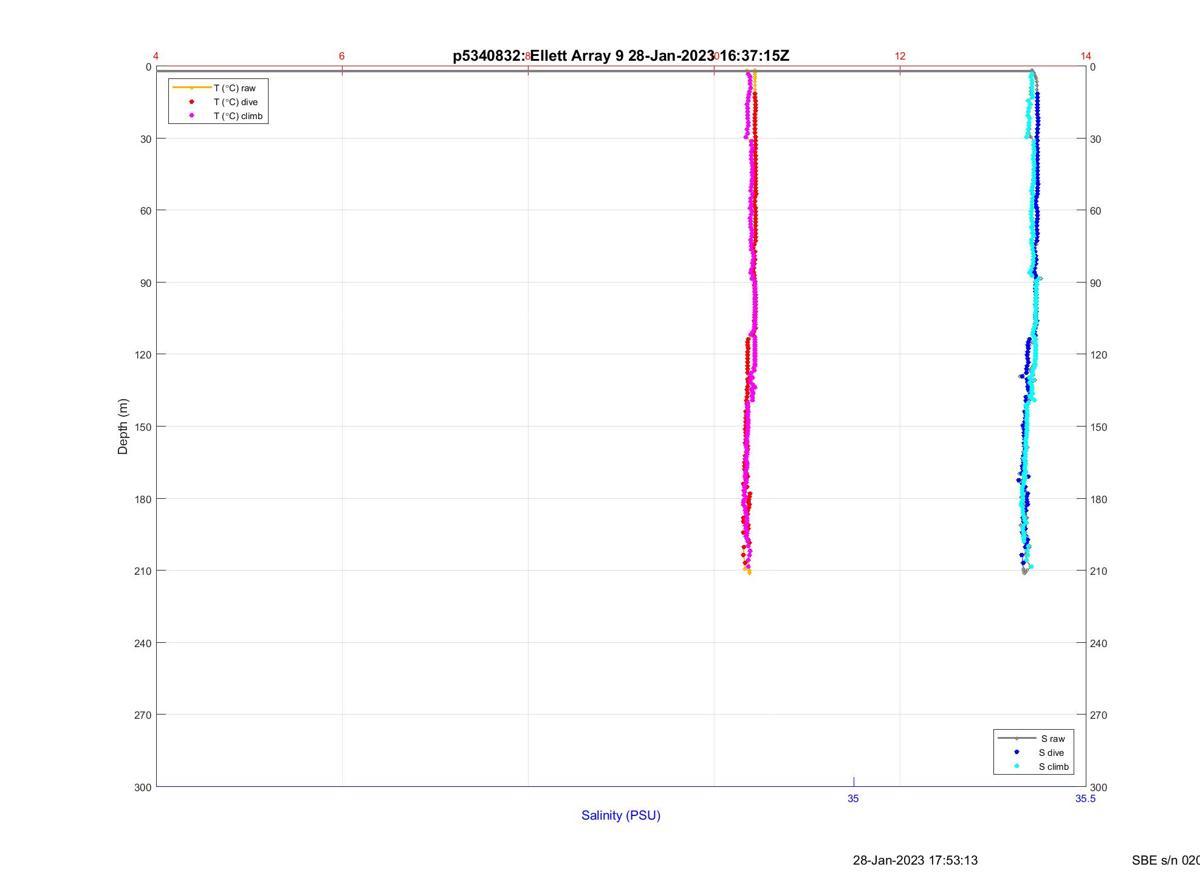Click the magenta dot marker for T climb
Image resolution: width=1200 pixels, height=885 pixels.
point(191,116)
